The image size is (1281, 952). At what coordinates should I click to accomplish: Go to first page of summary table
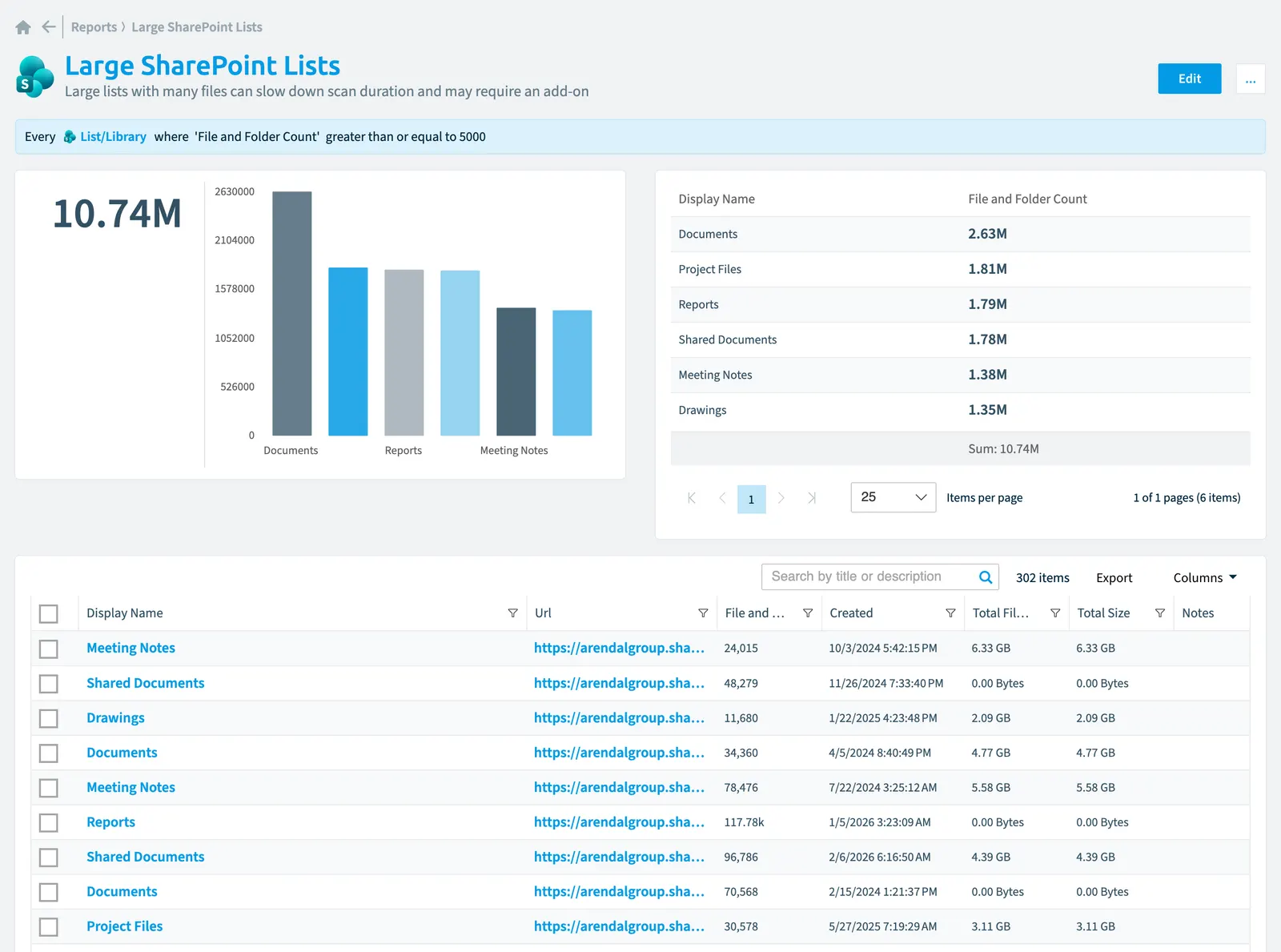pos(692,498)
